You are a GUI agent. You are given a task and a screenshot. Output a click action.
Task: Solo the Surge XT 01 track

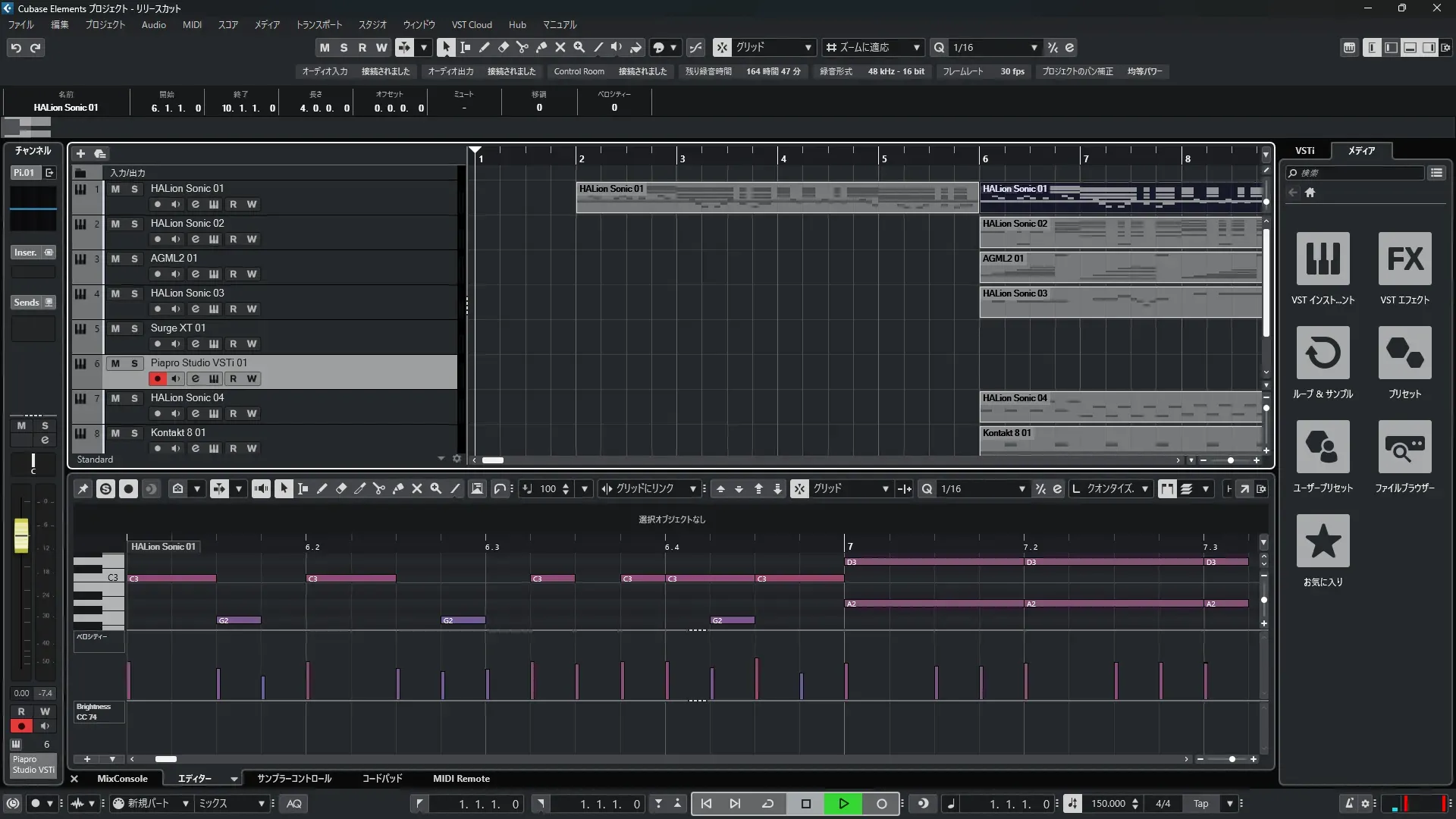tap(134, 328)
